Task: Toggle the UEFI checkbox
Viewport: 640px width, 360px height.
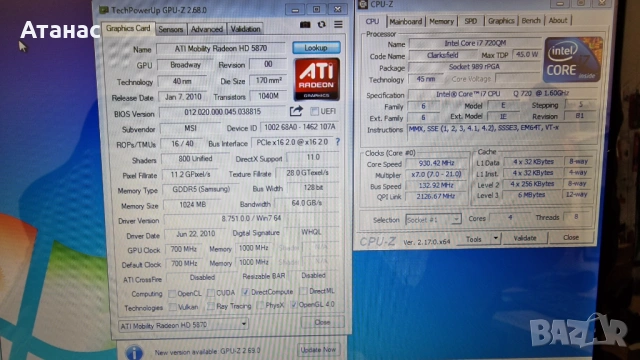Action: click(314, 111)
